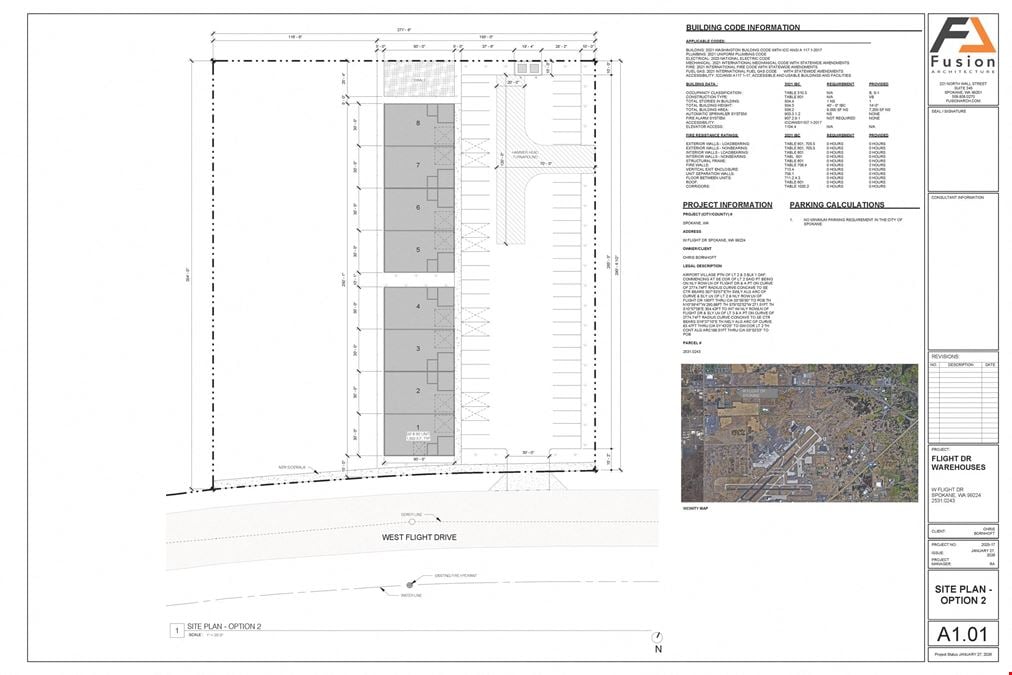Click the NEW SIDEWALK annotation

point(291,468)
